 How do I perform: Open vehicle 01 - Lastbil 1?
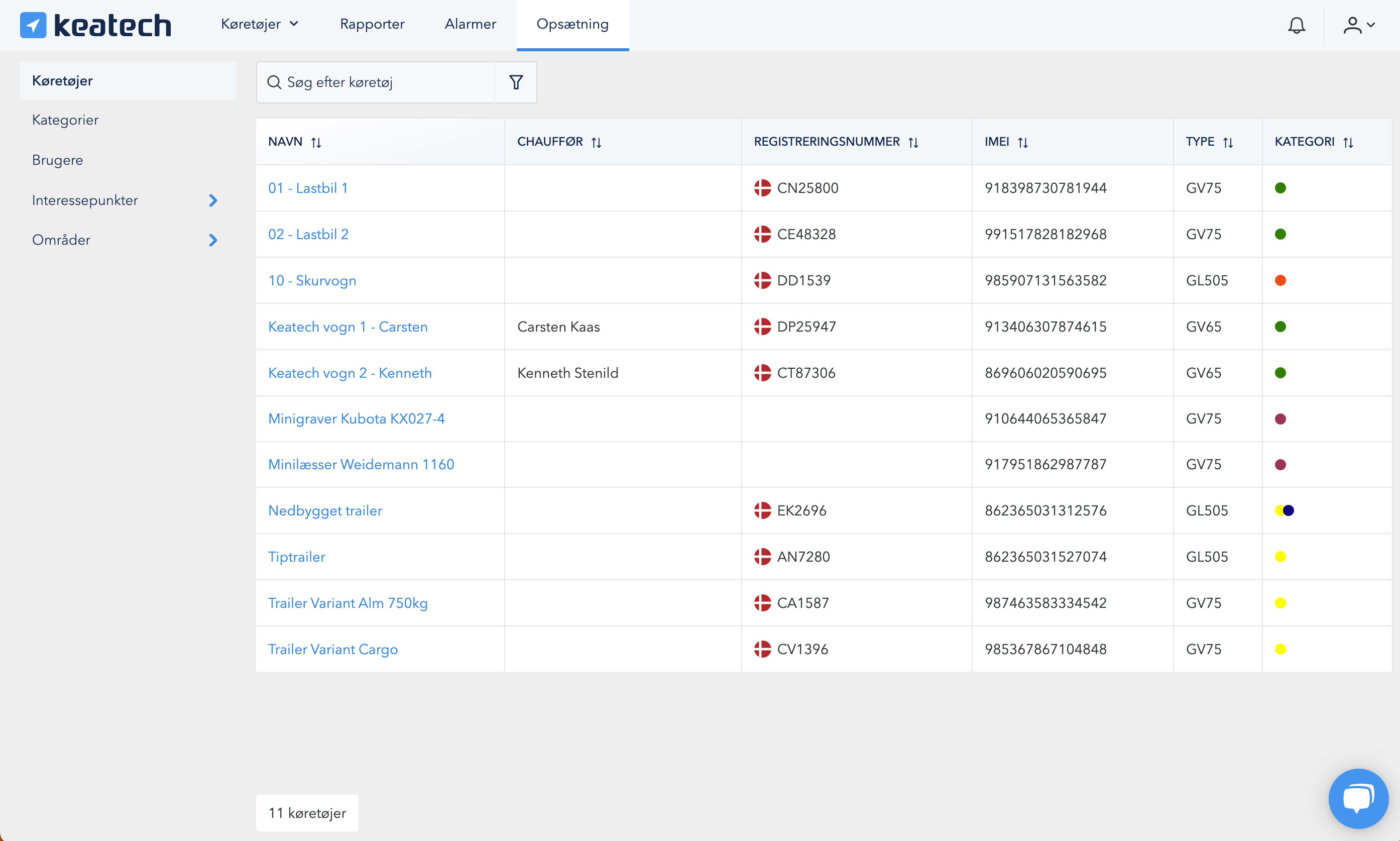(x=308, y=188)
